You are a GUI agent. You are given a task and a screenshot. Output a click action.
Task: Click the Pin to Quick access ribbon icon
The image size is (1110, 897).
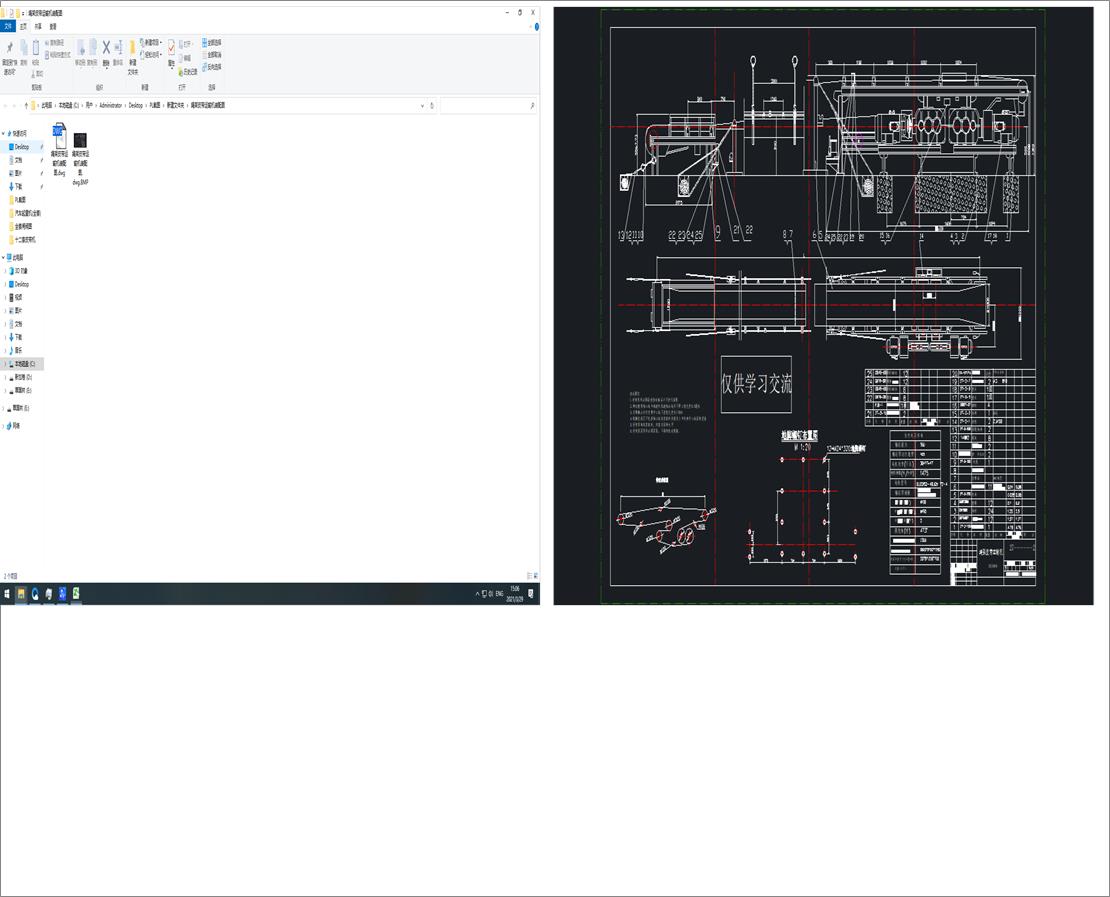tap(9, 47)
